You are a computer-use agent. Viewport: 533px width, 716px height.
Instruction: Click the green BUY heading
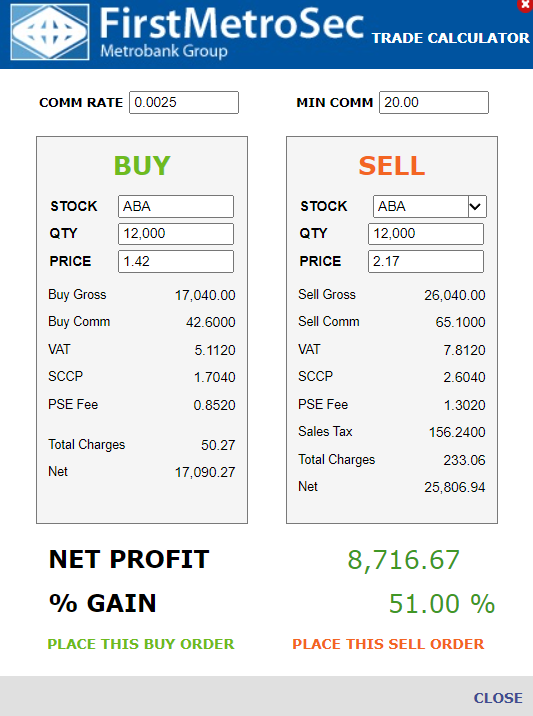coord(142,165)
